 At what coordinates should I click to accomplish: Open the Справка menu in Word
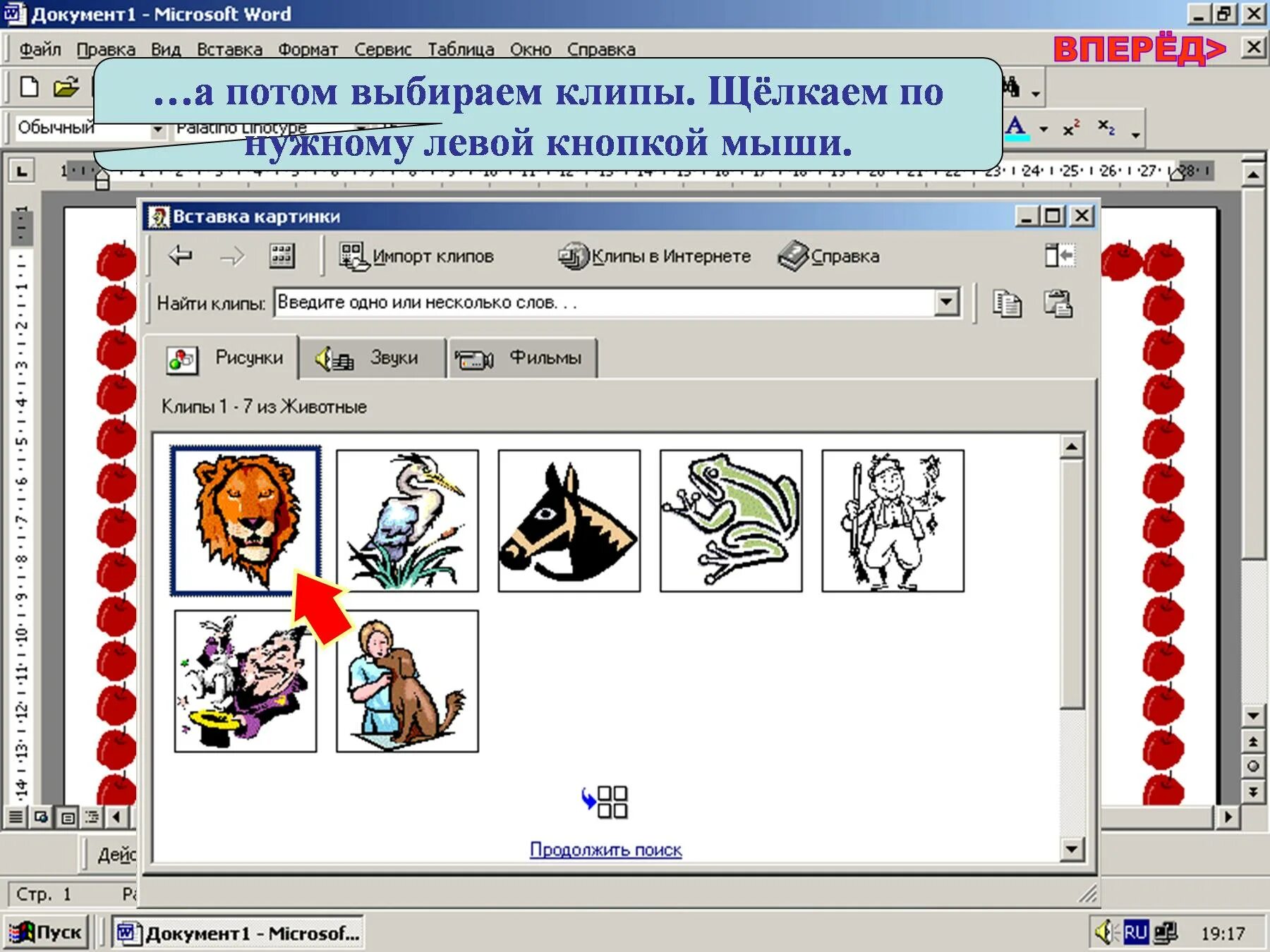pyautogui.click(x=601, y=49)
